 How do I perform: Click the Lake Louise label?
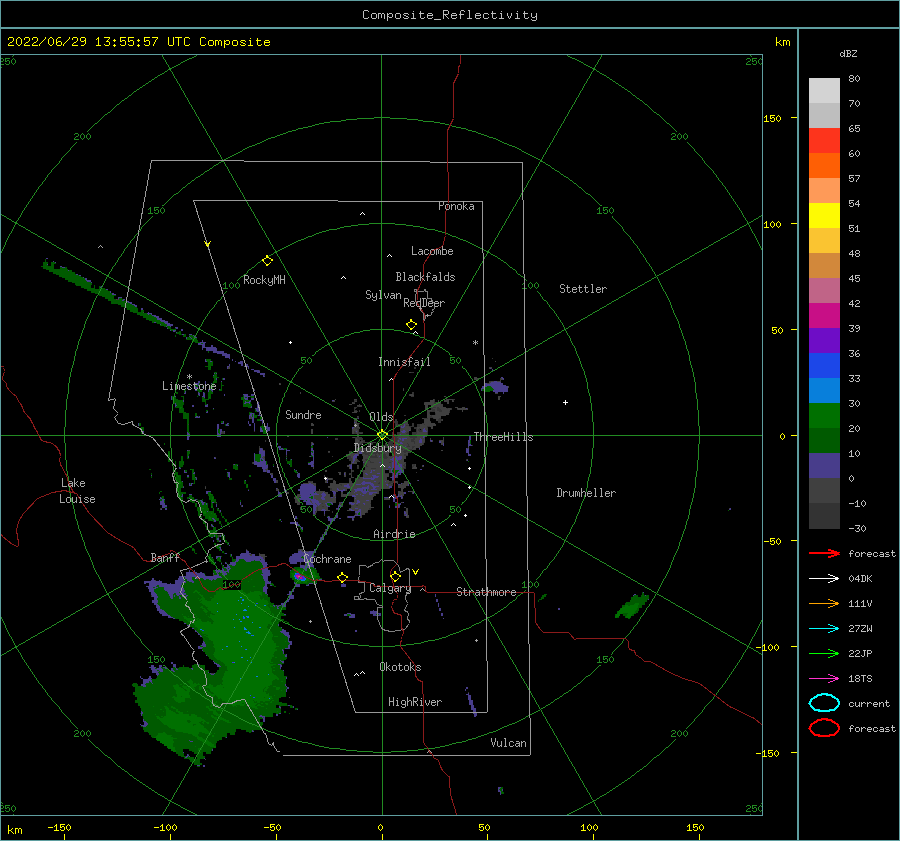point(77,491)
